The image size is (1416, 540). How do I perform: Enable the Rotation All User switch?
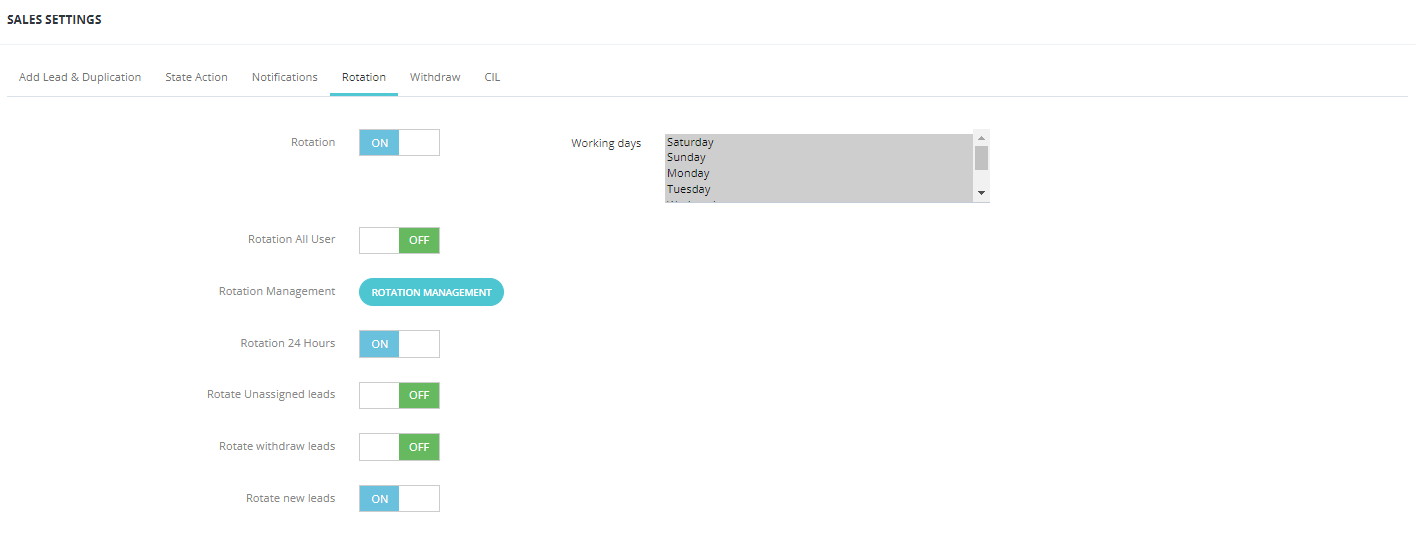point(399,240)
